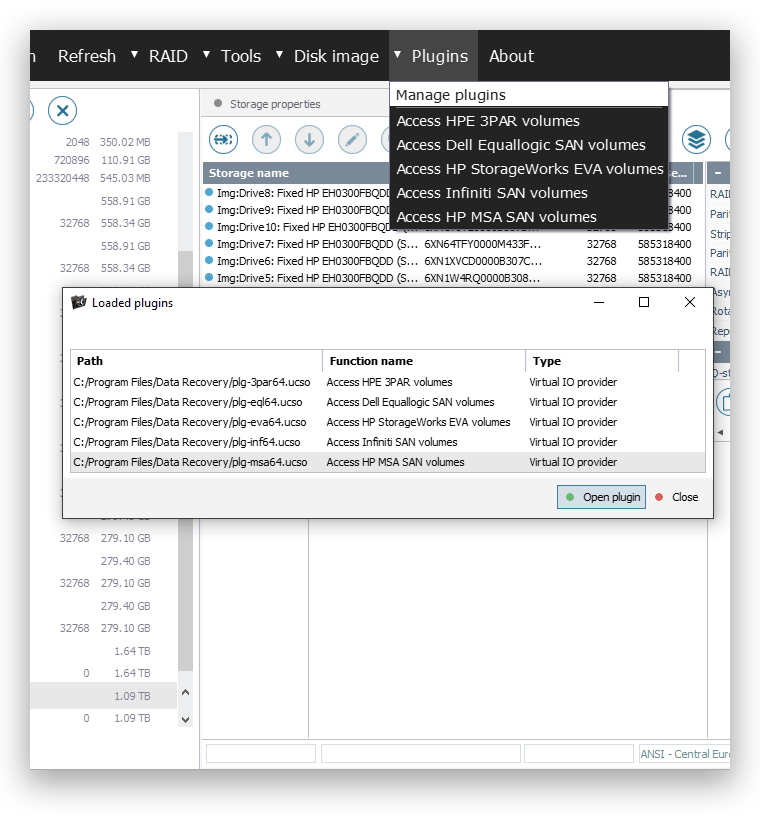Select Access HPE 3PAR volumes menu entry
Screen dimensions: 760x820
(529, 121)
